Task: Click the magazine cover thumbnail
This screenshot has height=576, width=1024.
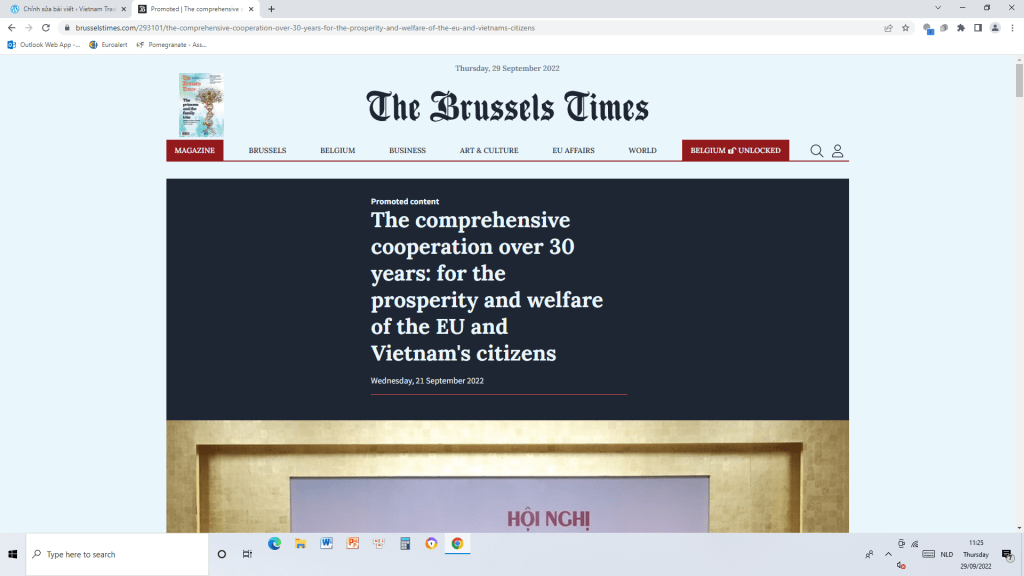Action: point(201,105)
